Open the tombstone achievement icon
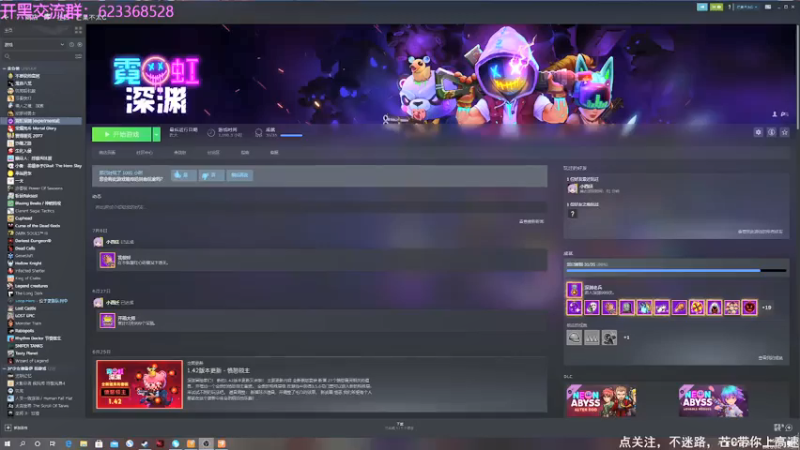This screenshot has width=800, height=450. click(627, 307)
